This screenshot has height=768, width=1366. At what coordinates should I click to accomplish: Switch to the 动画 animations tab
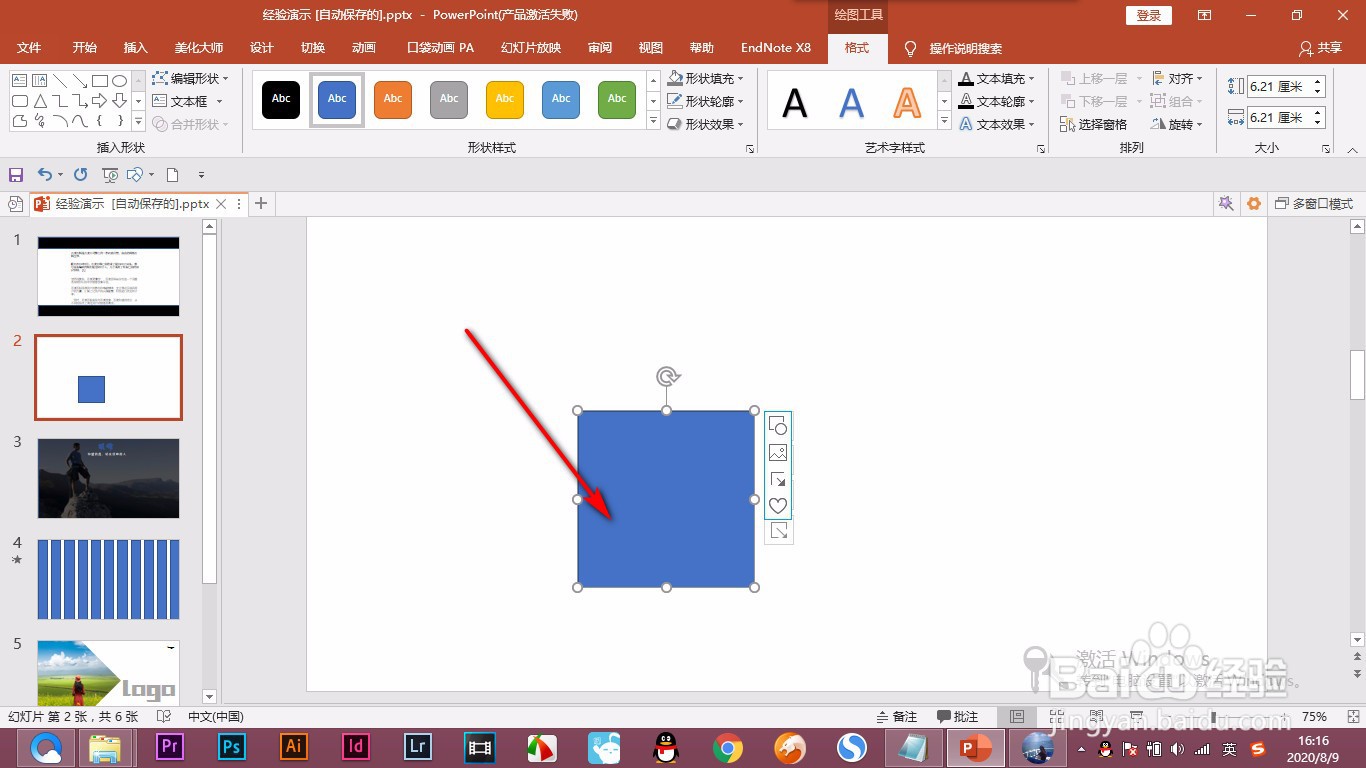[x=364, y=48]
